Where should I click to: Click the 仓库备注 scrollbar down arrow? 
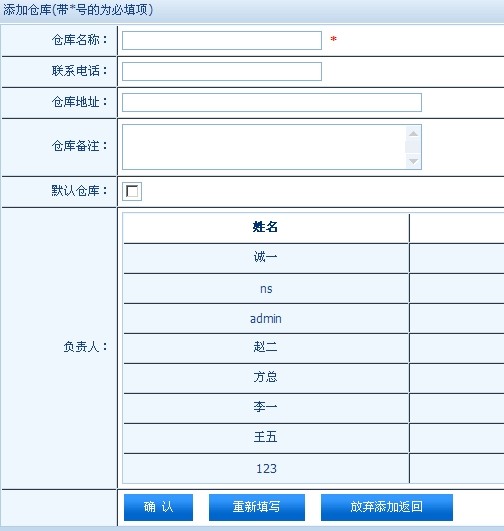tap(413, 161)
